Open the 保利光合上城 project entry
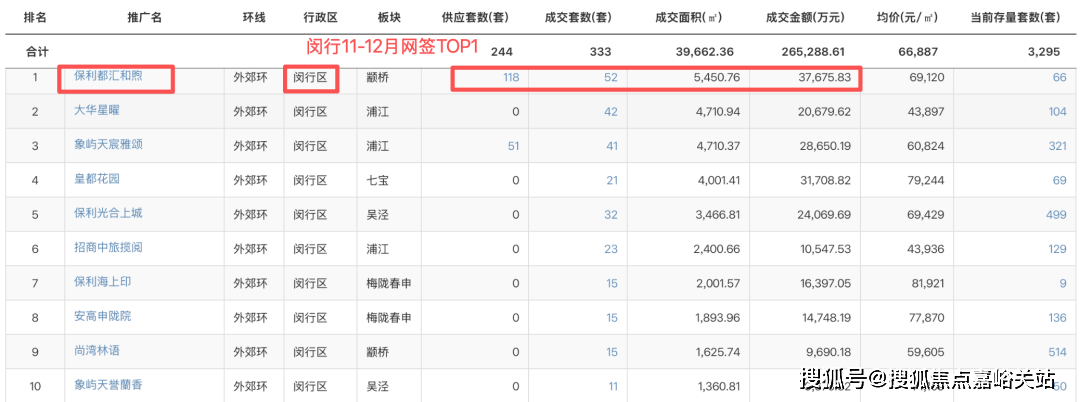Image resolution: width=1080 pixels, height=402 pixels. click(x=108, y=213)
